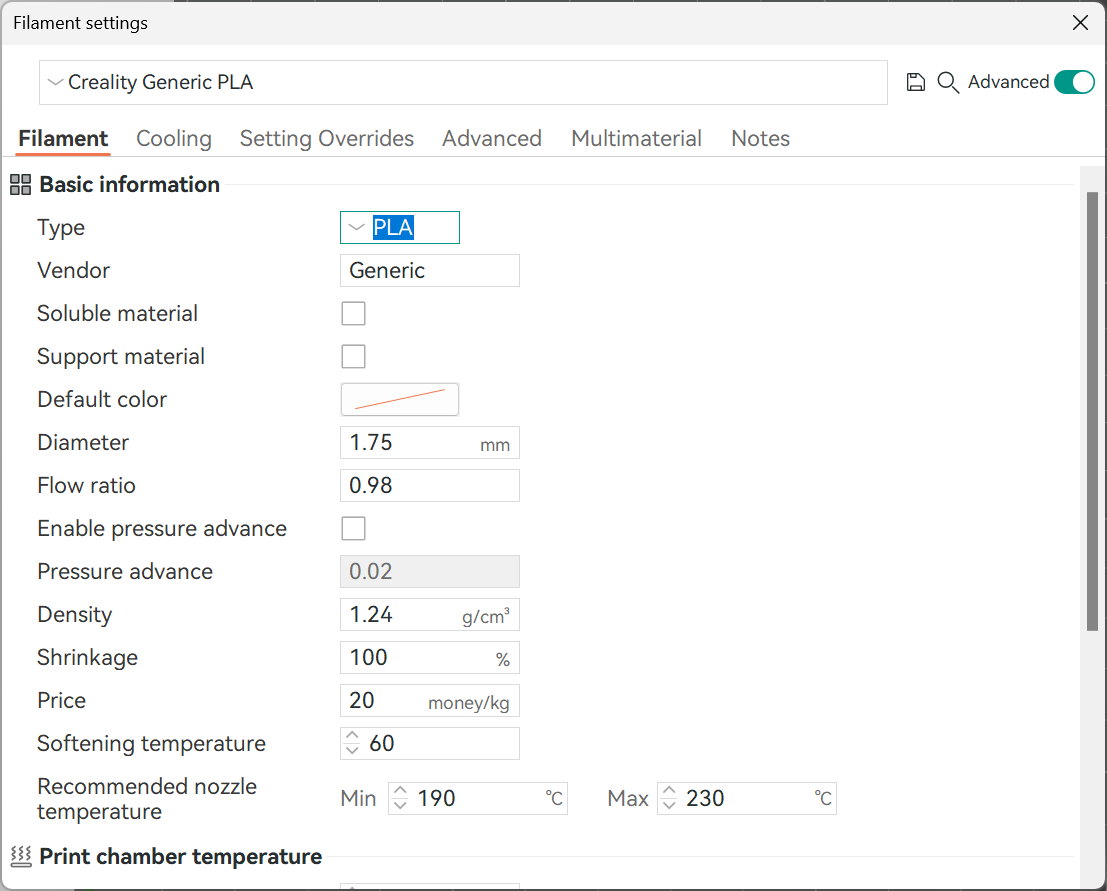Viewport: 1107px width, 891px height.
Task: Lower Min nozzle temperature with down arrow
Action: click(400, 805)
